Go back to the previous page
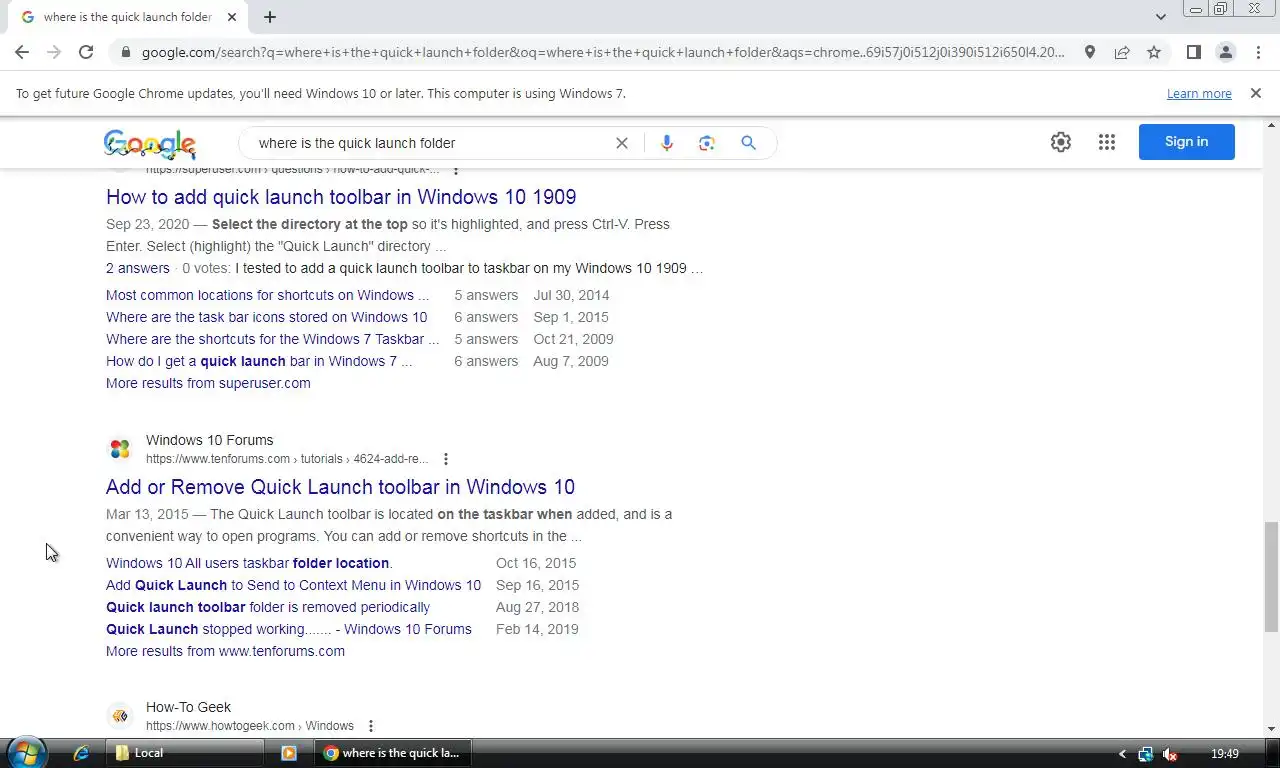The width and height of the screenshot is (1280, 768). click(x=22, y=52)
